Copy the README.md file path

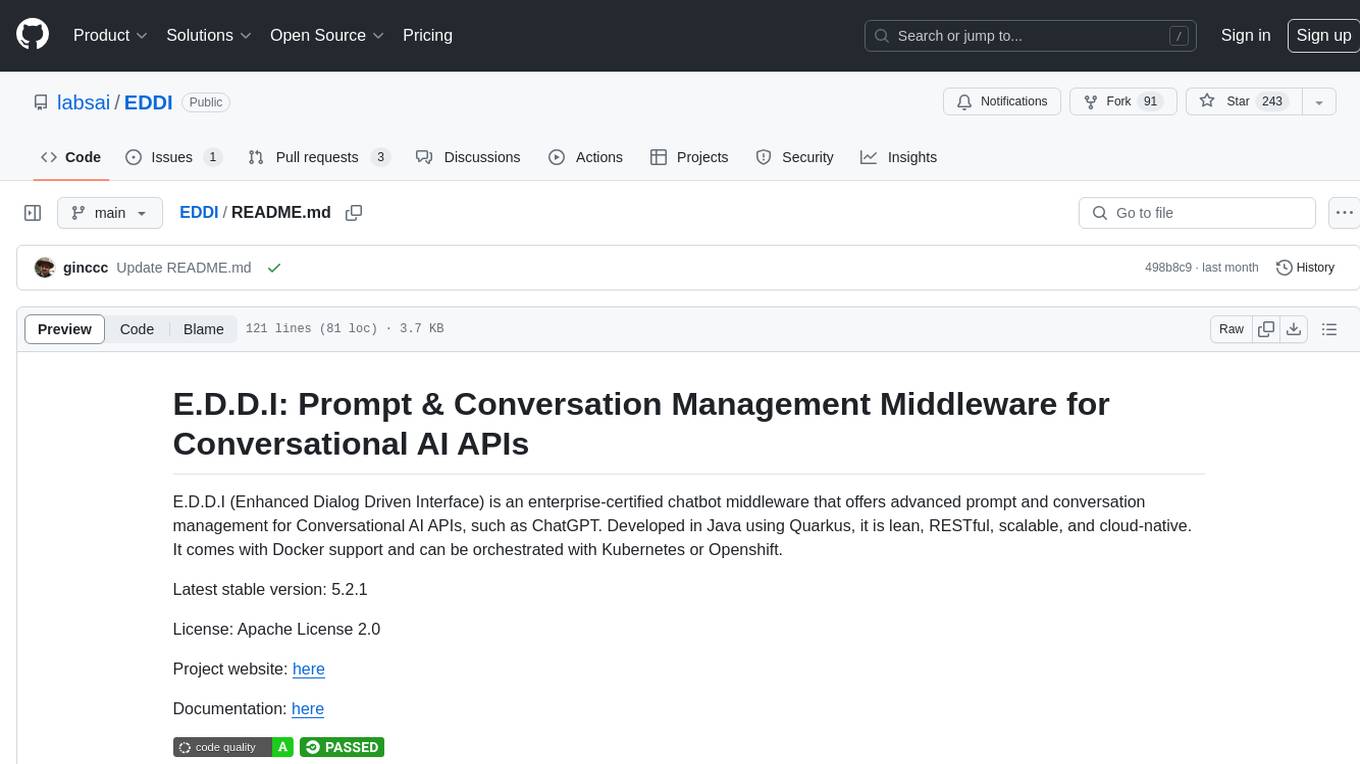(x=353, y=213)
